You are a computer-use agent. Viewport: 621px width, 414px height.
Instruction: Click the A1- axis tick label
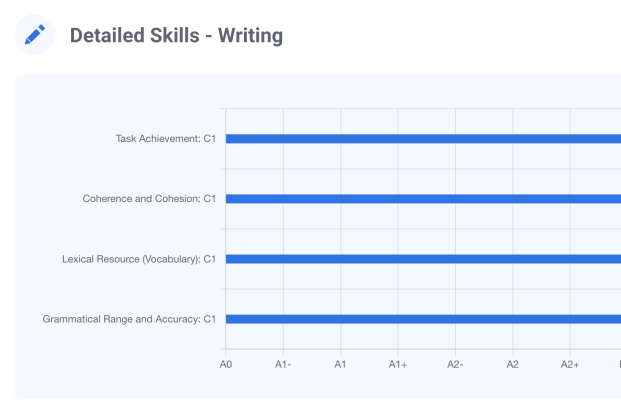(283, 365)
